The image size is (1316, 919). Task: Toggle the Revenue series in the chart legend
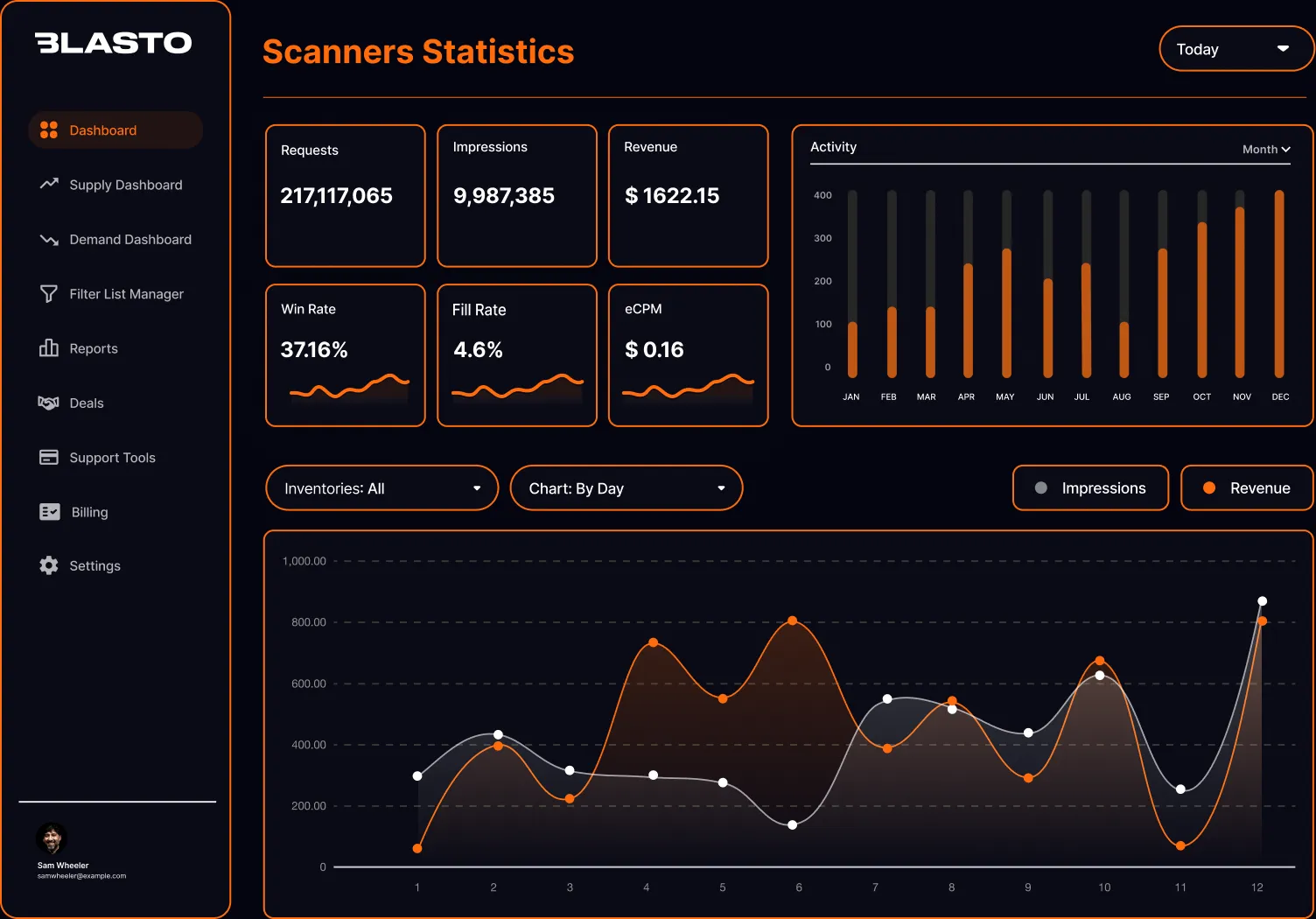coord(1246,488)
